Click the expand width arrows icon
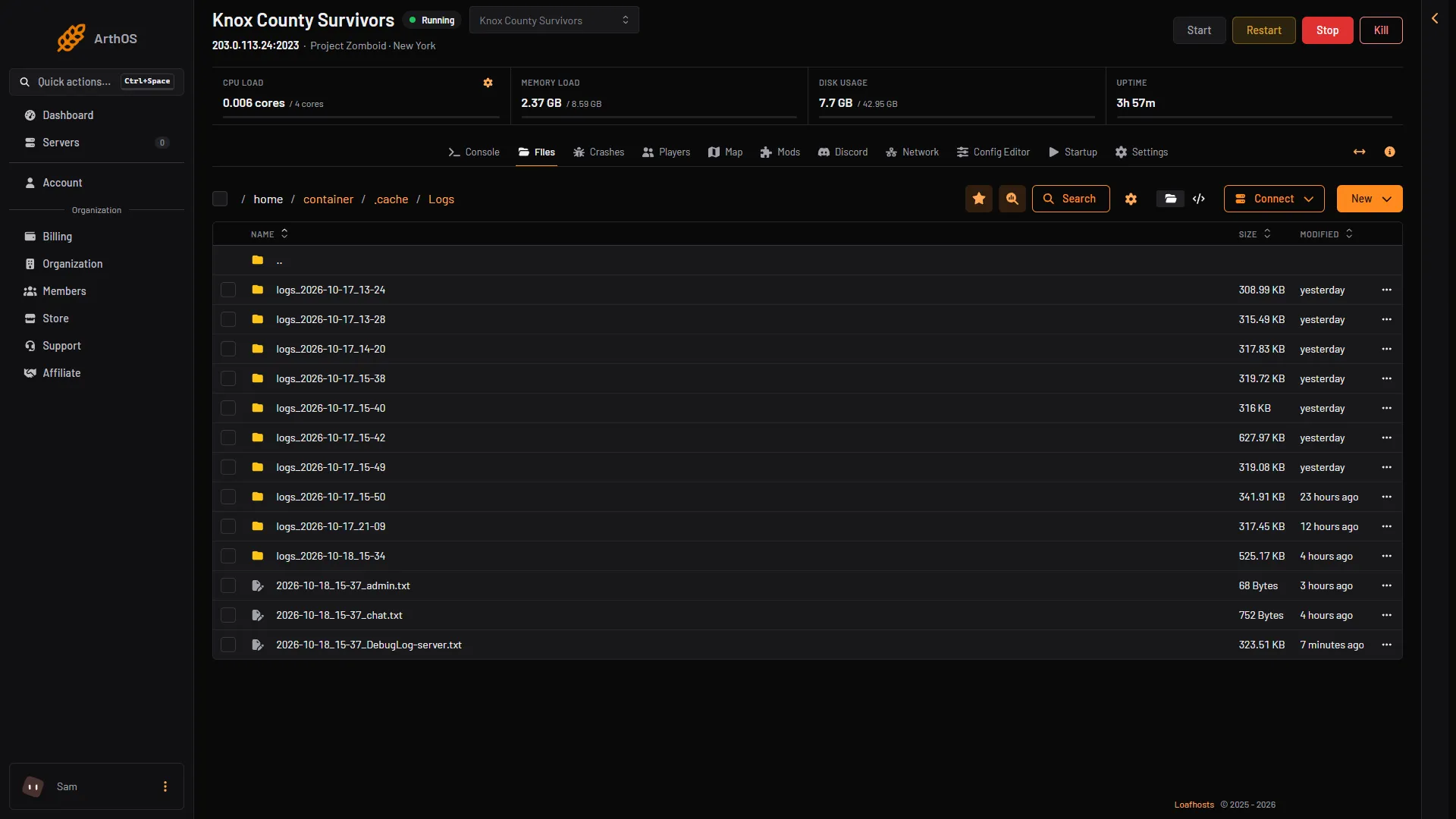1456x819 pixels. [x=1360, y=152]
